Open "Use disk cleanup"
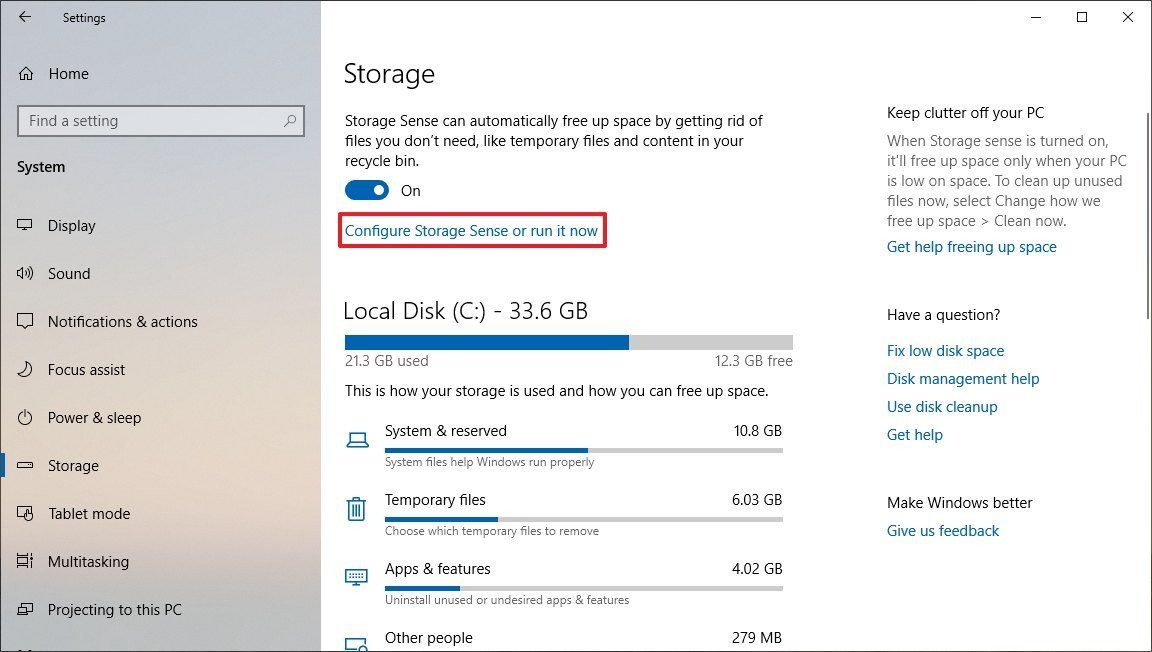The height and width of the screenshot is (652, 1152). [x=941, y=406]
